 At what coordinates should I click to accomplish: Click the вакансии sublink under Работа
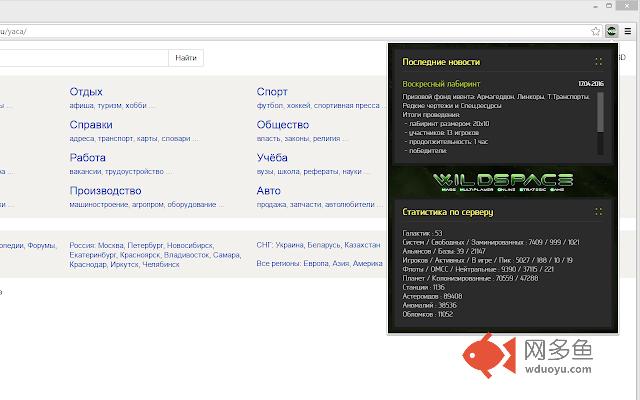tap(85, 171)
